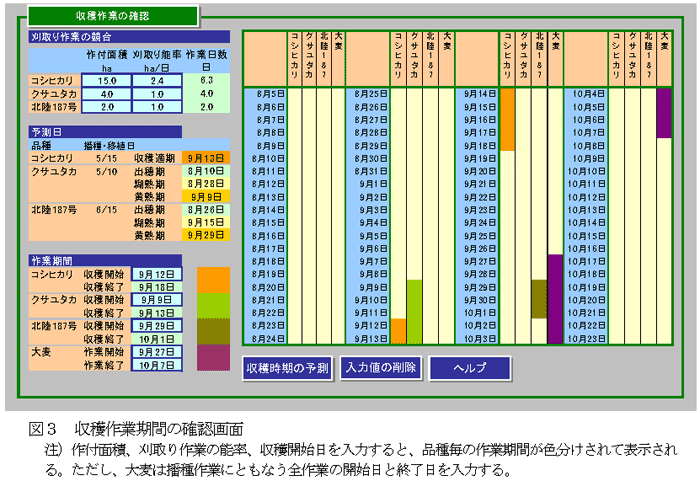Select クサユタカ 作付面積 field showing 4.0
The width and height of the screenshot is (700, 481).
pos(107,94)
